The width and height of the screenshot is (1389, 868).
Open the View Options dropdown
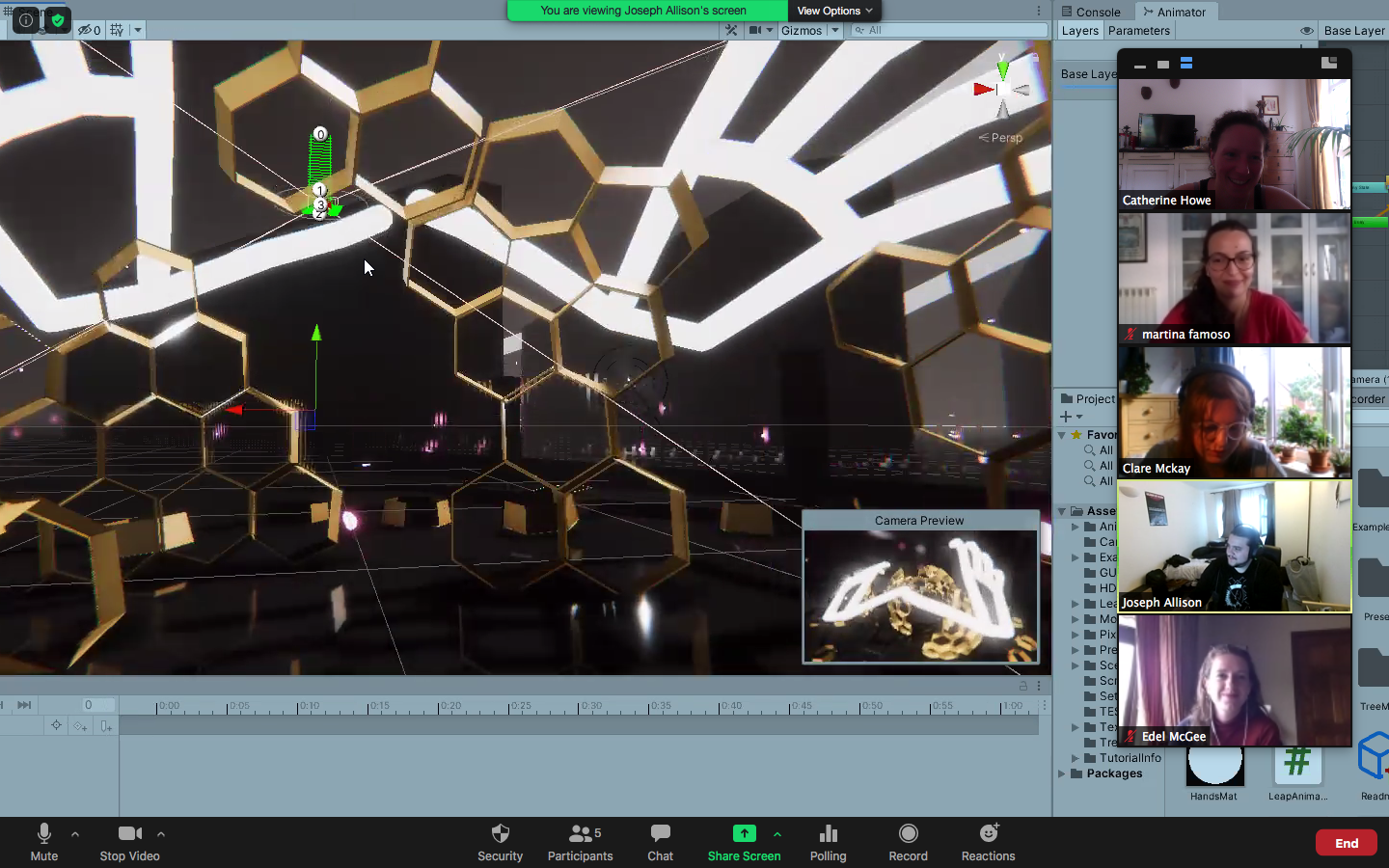point(834,11)
